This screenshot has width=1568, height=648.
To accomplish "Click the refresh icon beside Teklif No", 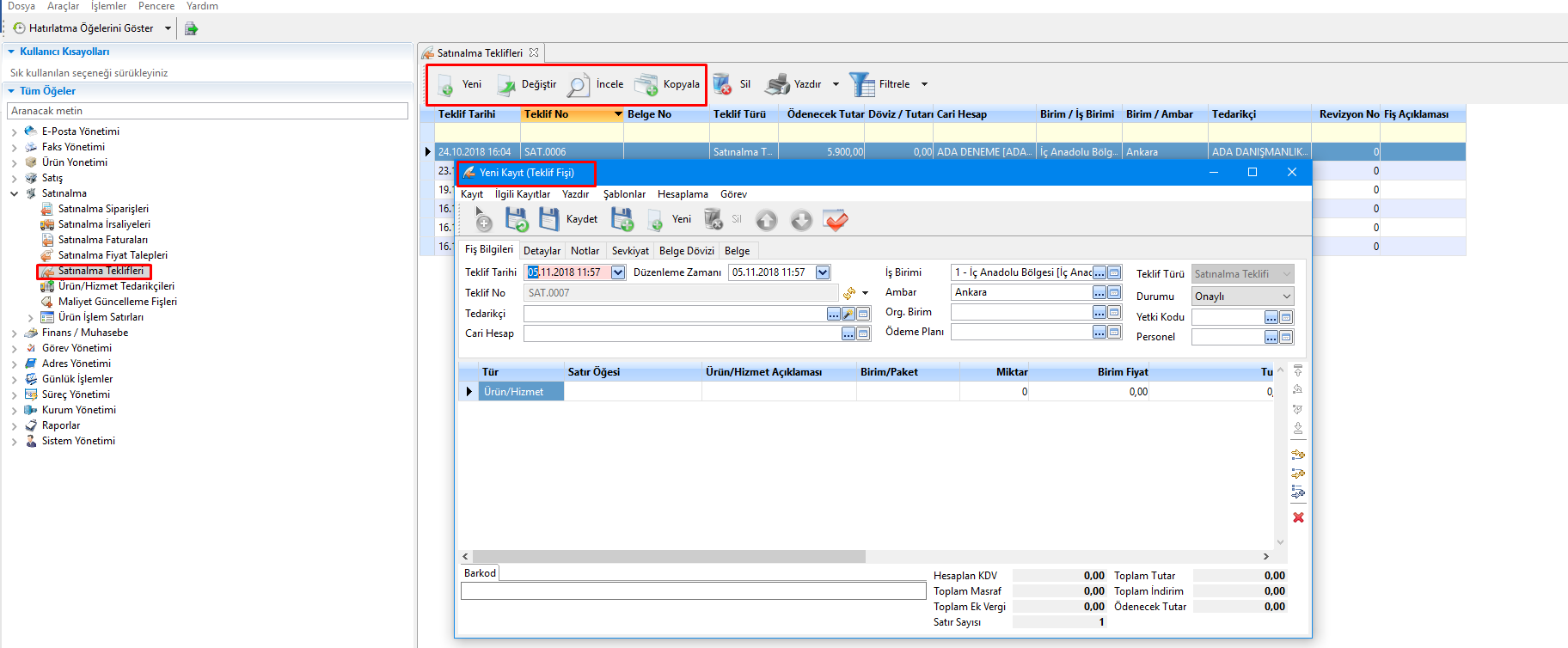I will 849,293.
